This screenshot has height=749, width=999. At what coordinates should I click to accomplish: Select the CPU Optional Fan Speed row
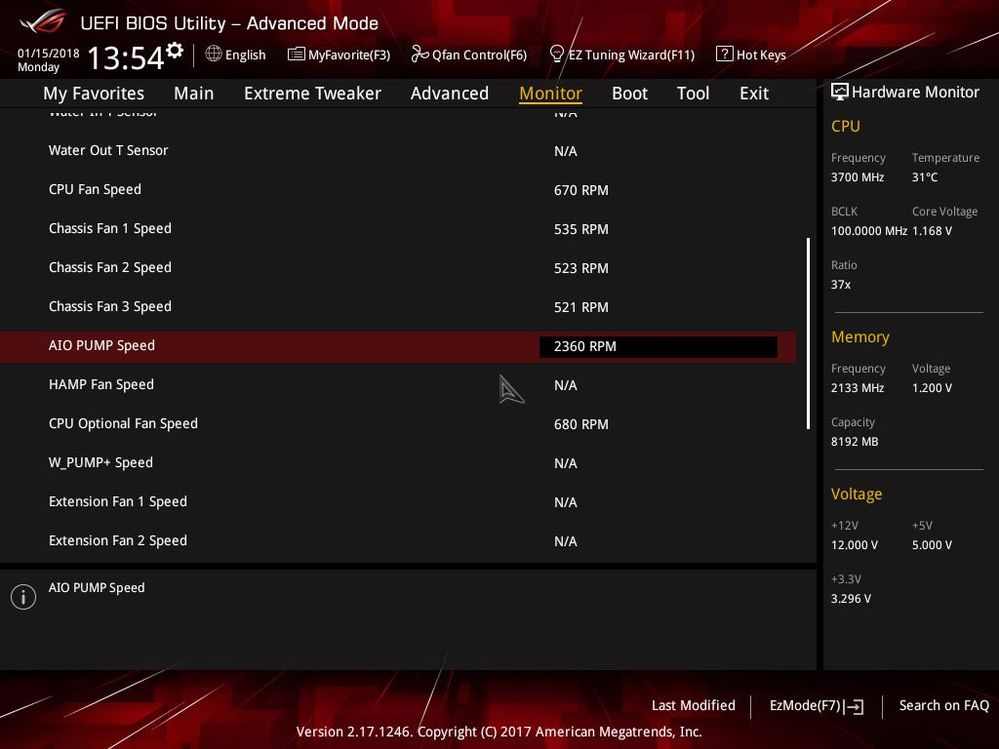point(398,424)
